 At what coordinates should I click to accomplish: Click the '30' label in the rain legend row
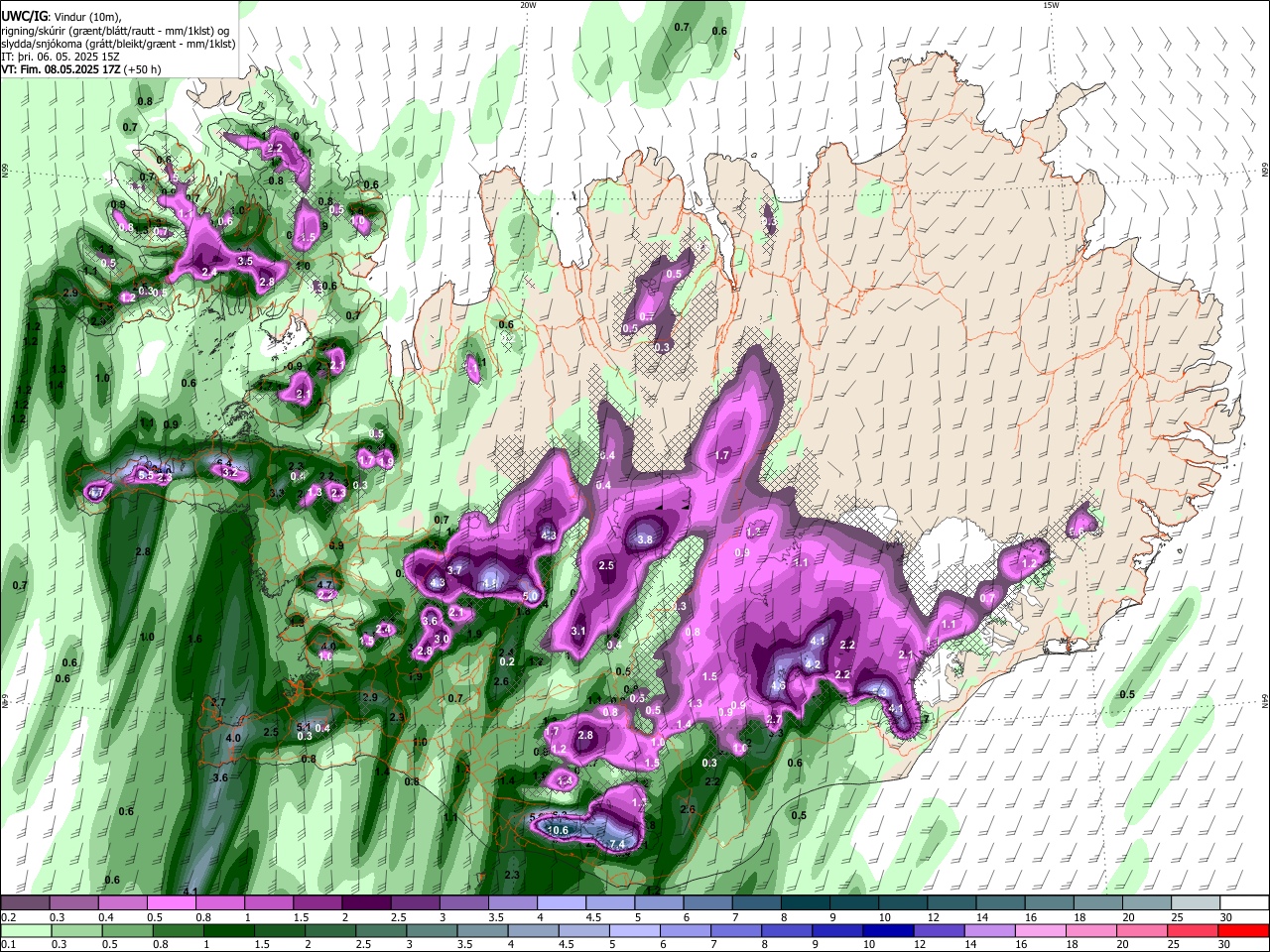[x=1226, y=944]
